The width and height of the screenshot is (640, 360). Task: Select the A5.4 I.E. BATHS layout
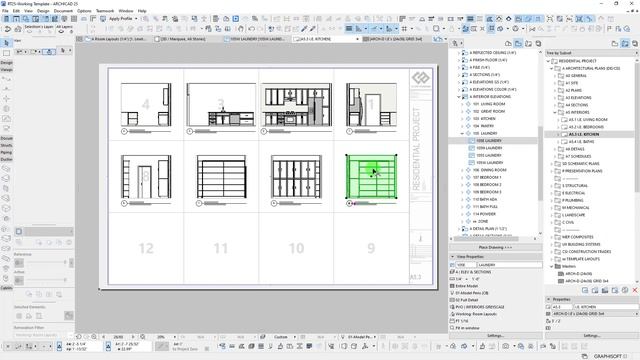click(x=582, y=142)
